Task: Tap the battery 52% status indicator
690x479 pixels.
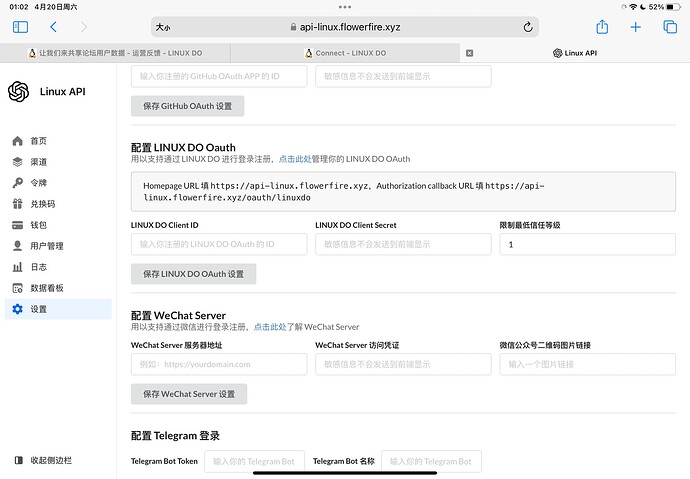Action: coord(664,7)
